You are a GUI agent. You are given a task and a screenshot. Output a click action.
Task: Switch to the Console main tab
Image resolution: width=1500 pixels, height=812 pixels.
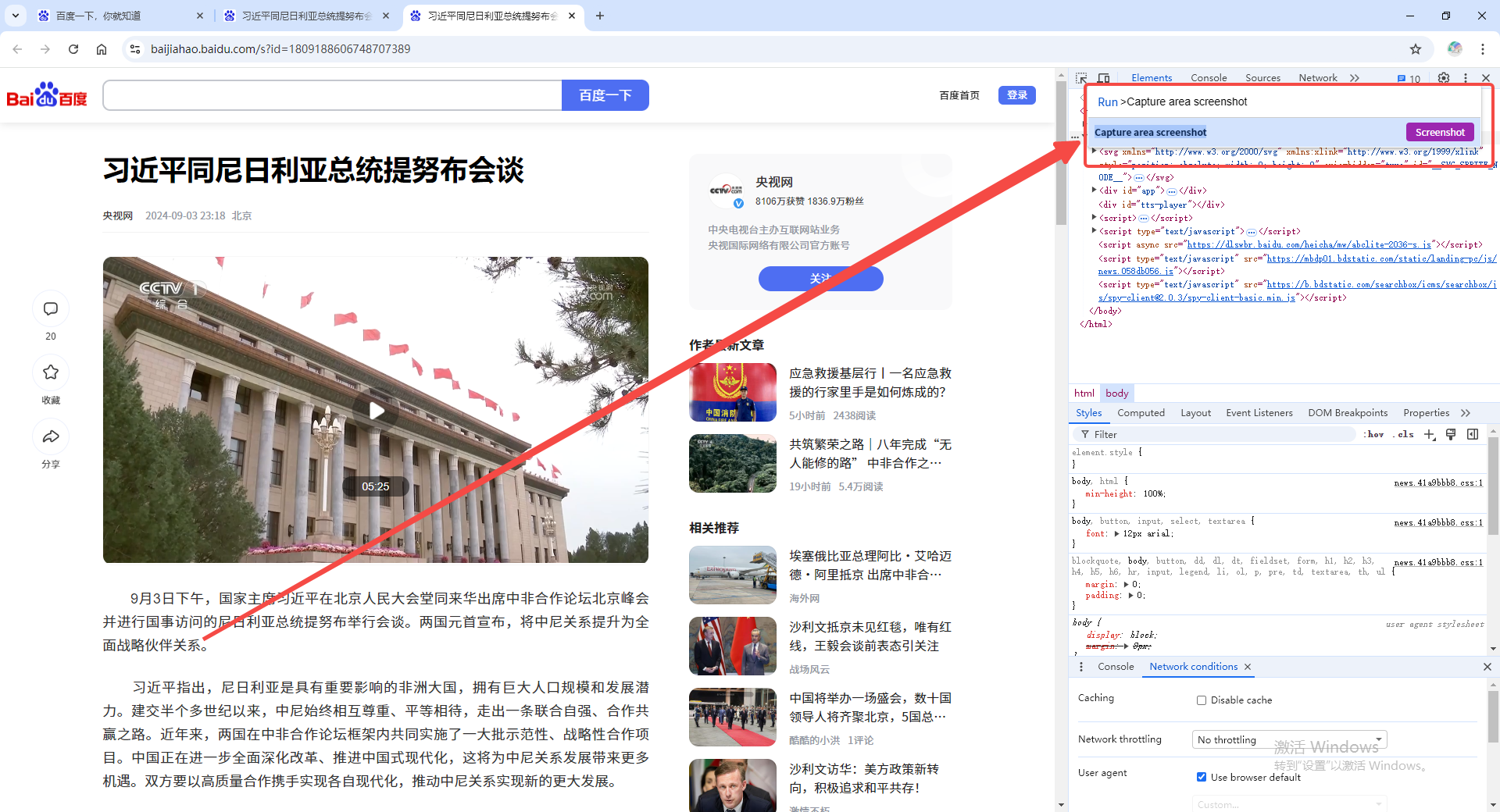(x=1209, y=78)
